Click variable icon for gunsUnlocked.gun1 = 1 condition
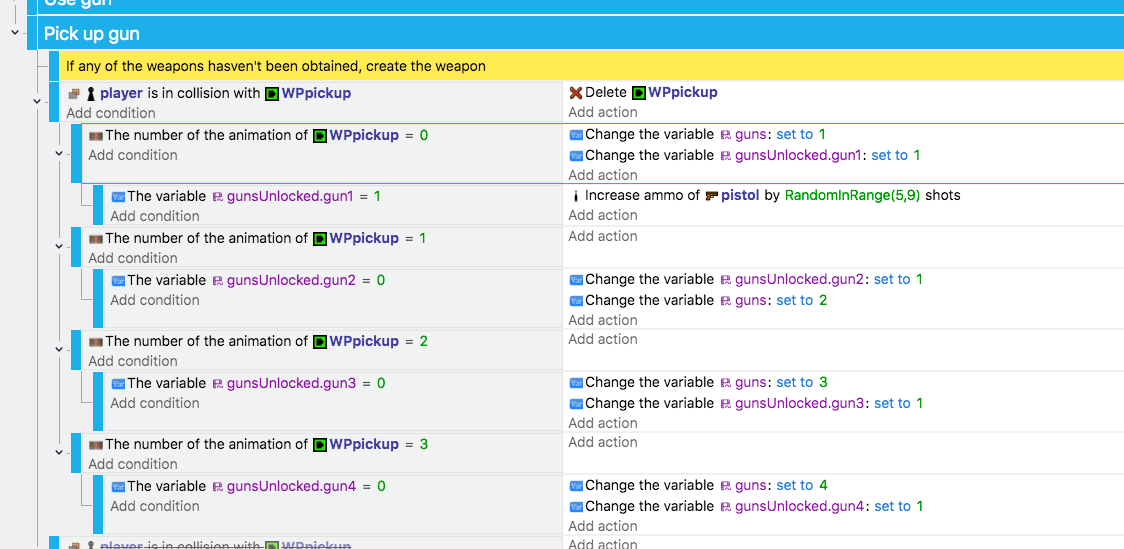The image size is (1124, 549). pos(118,196)
